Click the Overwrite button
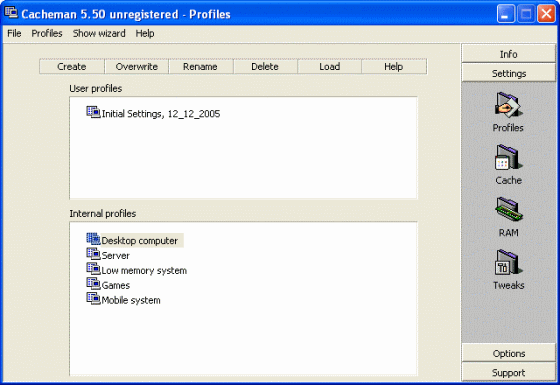 click(136, 67)
